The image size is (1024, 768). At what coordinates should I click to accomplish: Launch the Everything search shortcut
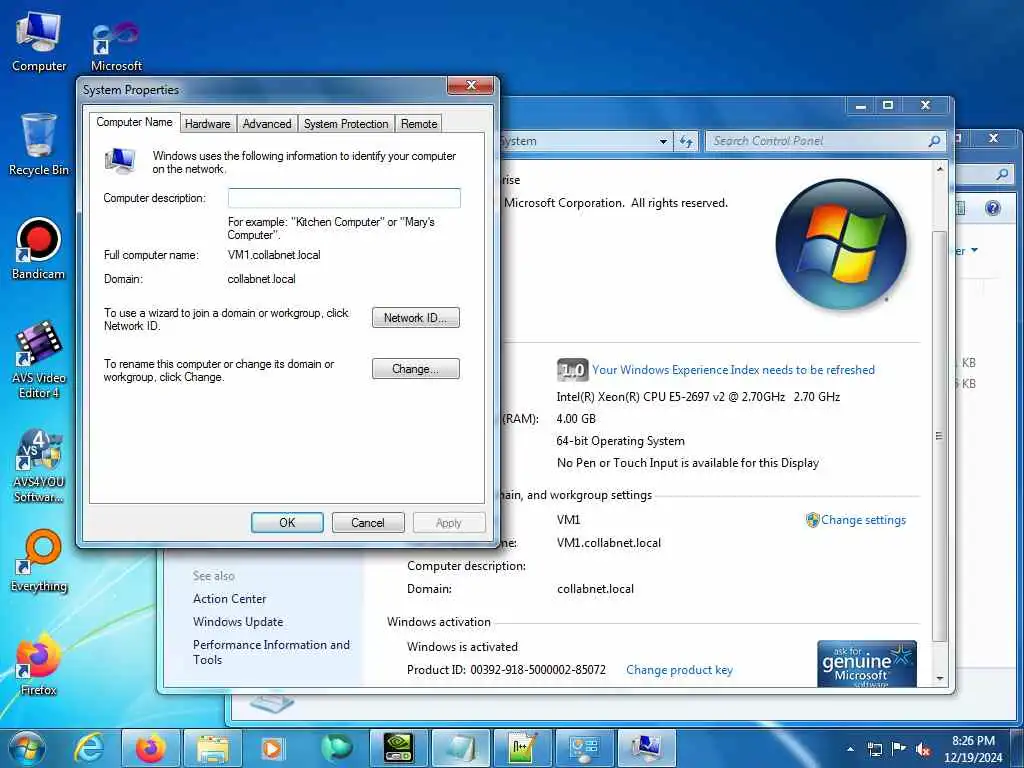39,562
